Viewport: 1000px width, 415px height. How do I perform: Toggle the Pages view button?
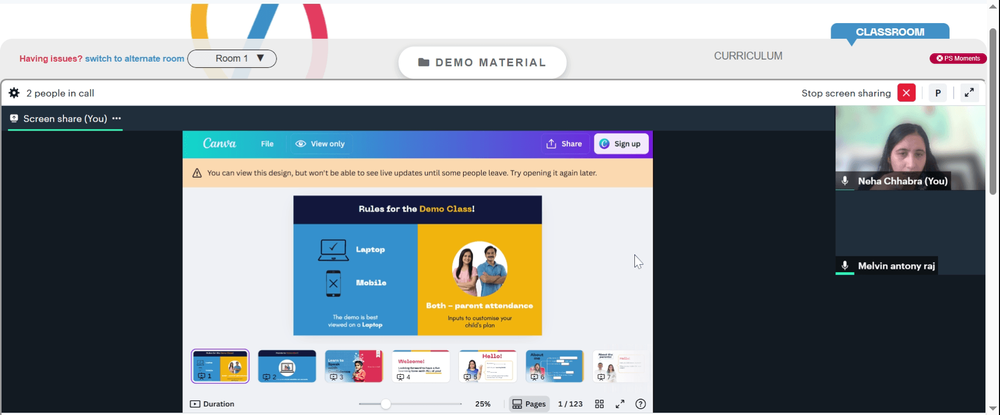click(x=529, y=404)
